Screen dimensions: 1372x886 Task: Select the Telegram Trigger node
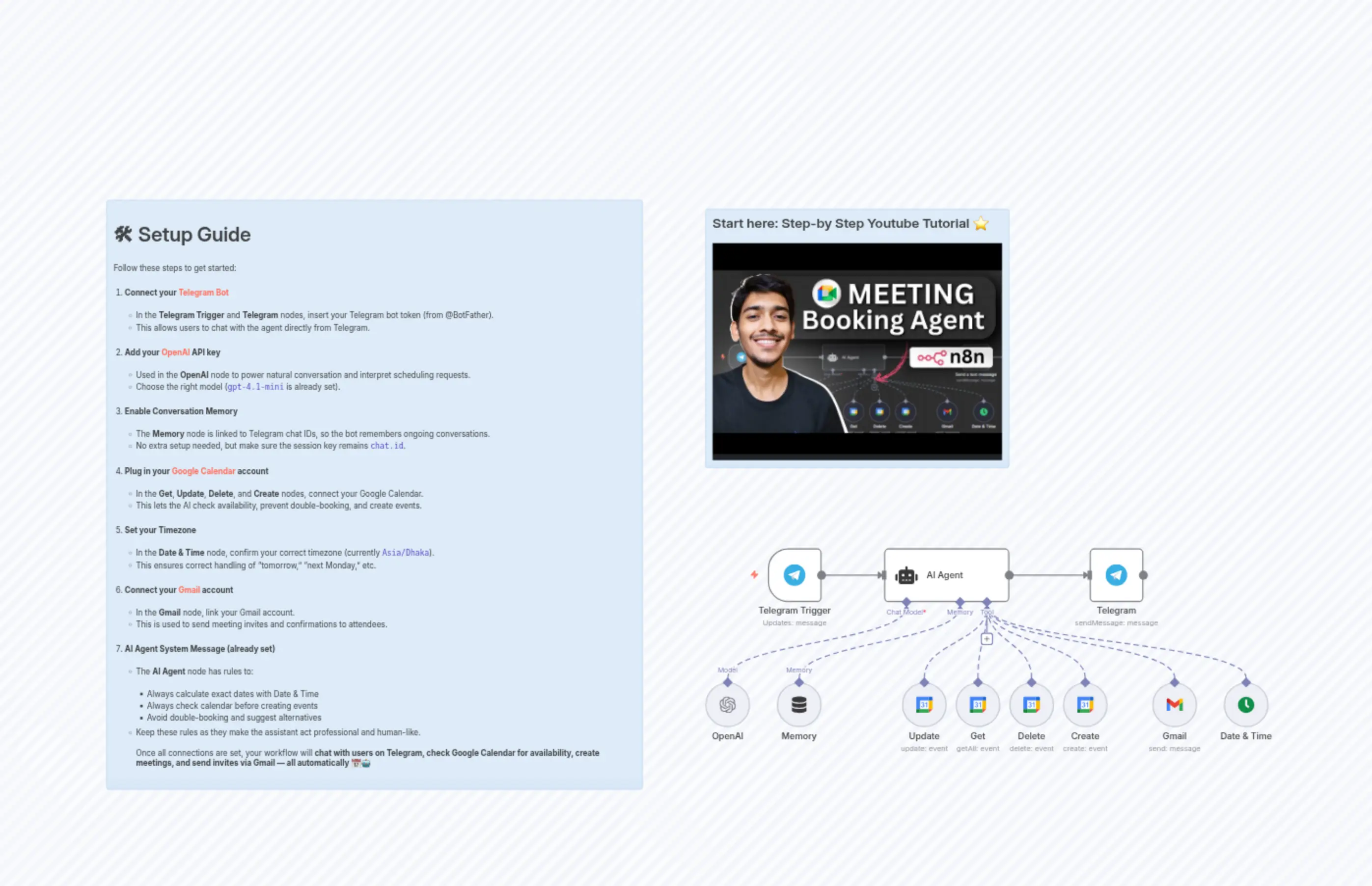click(794, 575)
